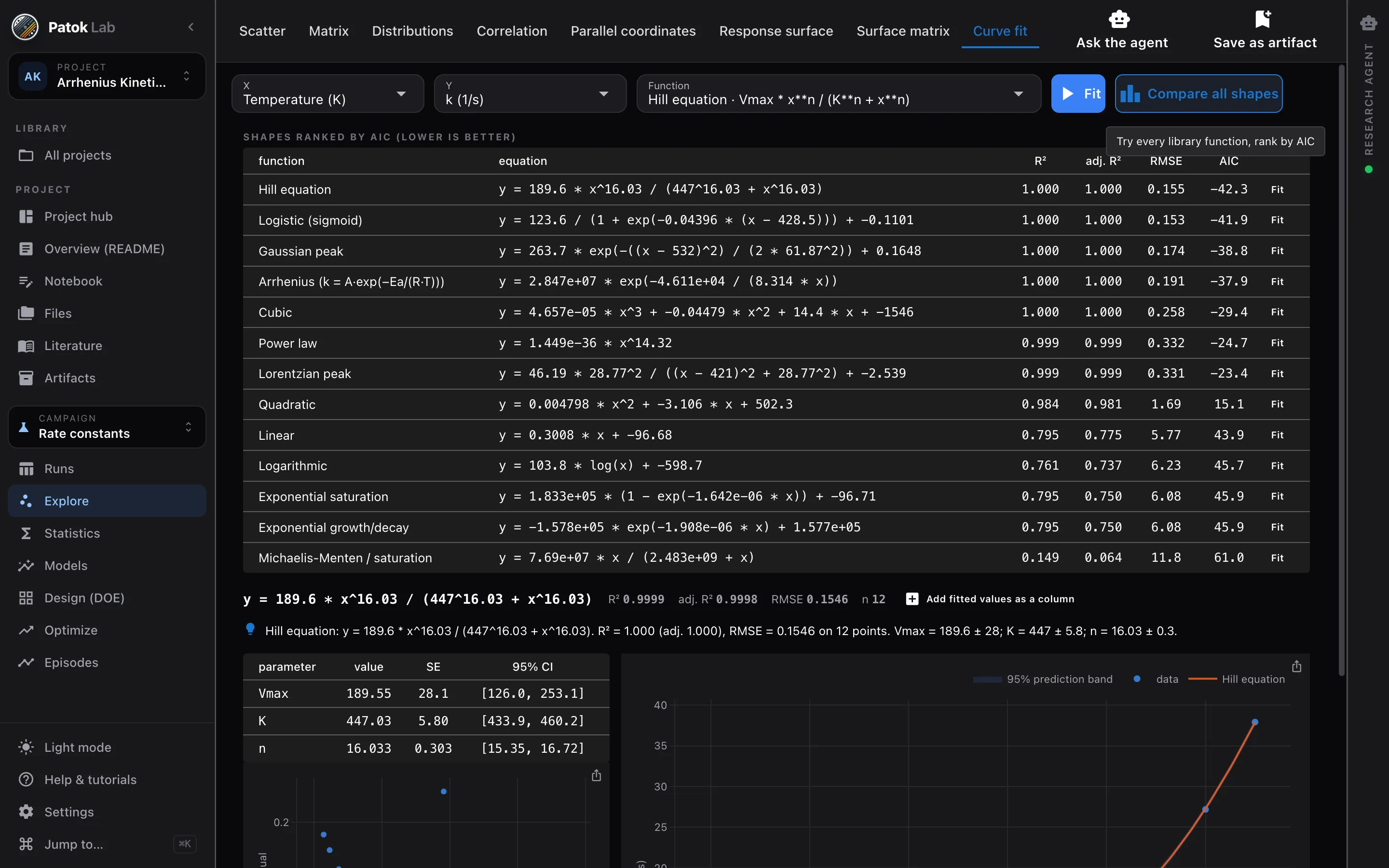
Task: Open the Artifacts icon
Action: click(26, 378)
